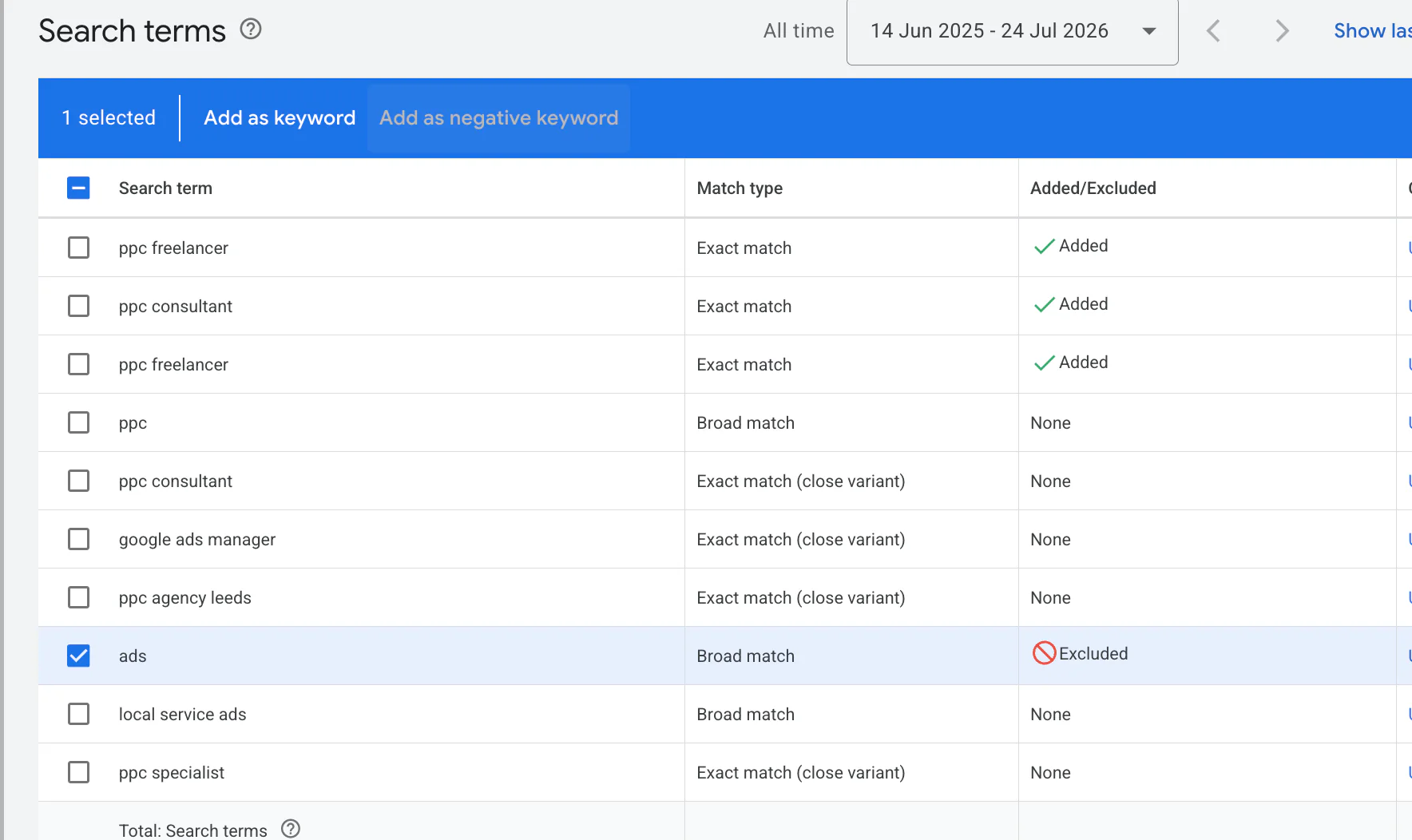Check ppc consultant close variant row

pyautogui.click(x=78, y=481)
